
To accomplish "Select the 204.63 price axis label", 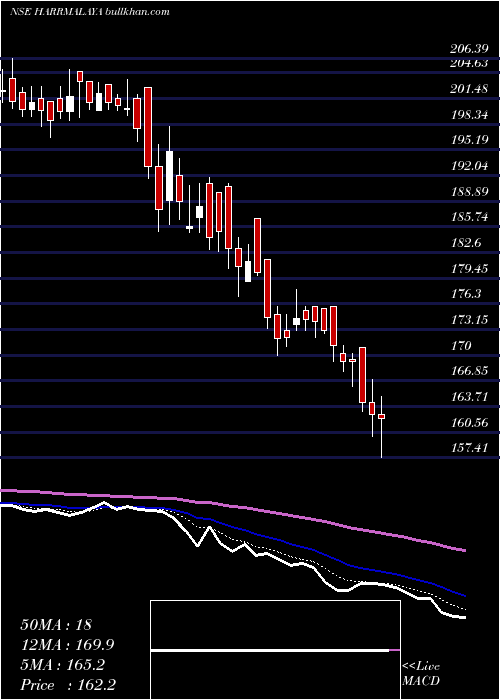I will [468, 63].
